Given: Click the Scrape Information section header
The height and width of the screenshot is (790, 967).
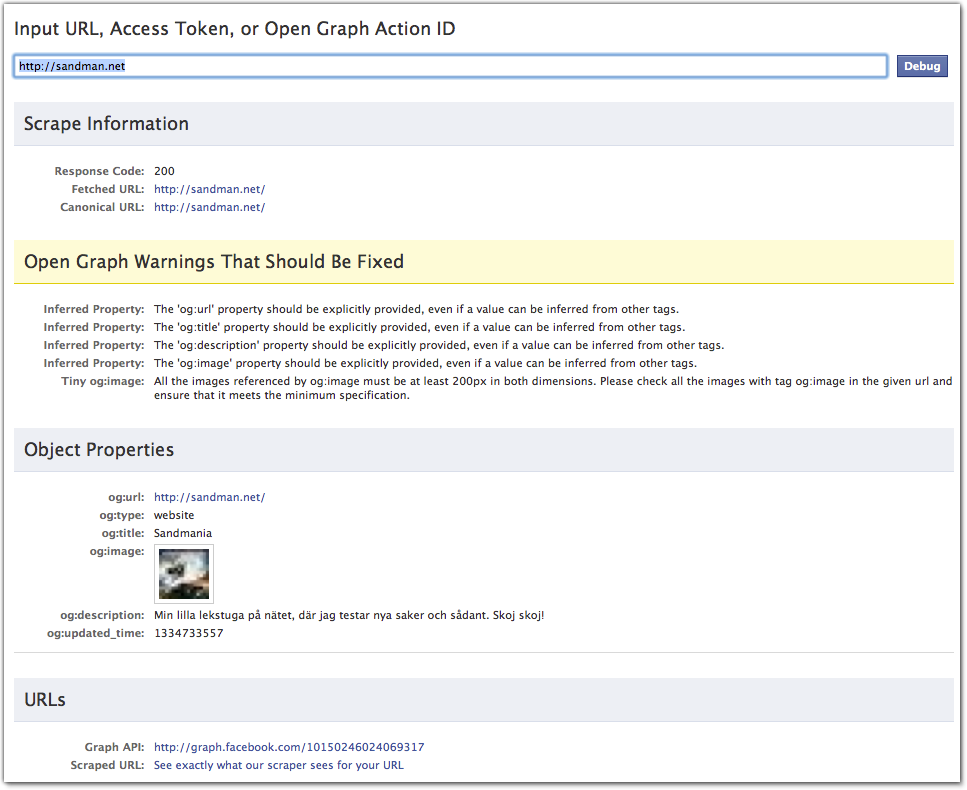Looking at the screenshot, I should pos(106,124).
